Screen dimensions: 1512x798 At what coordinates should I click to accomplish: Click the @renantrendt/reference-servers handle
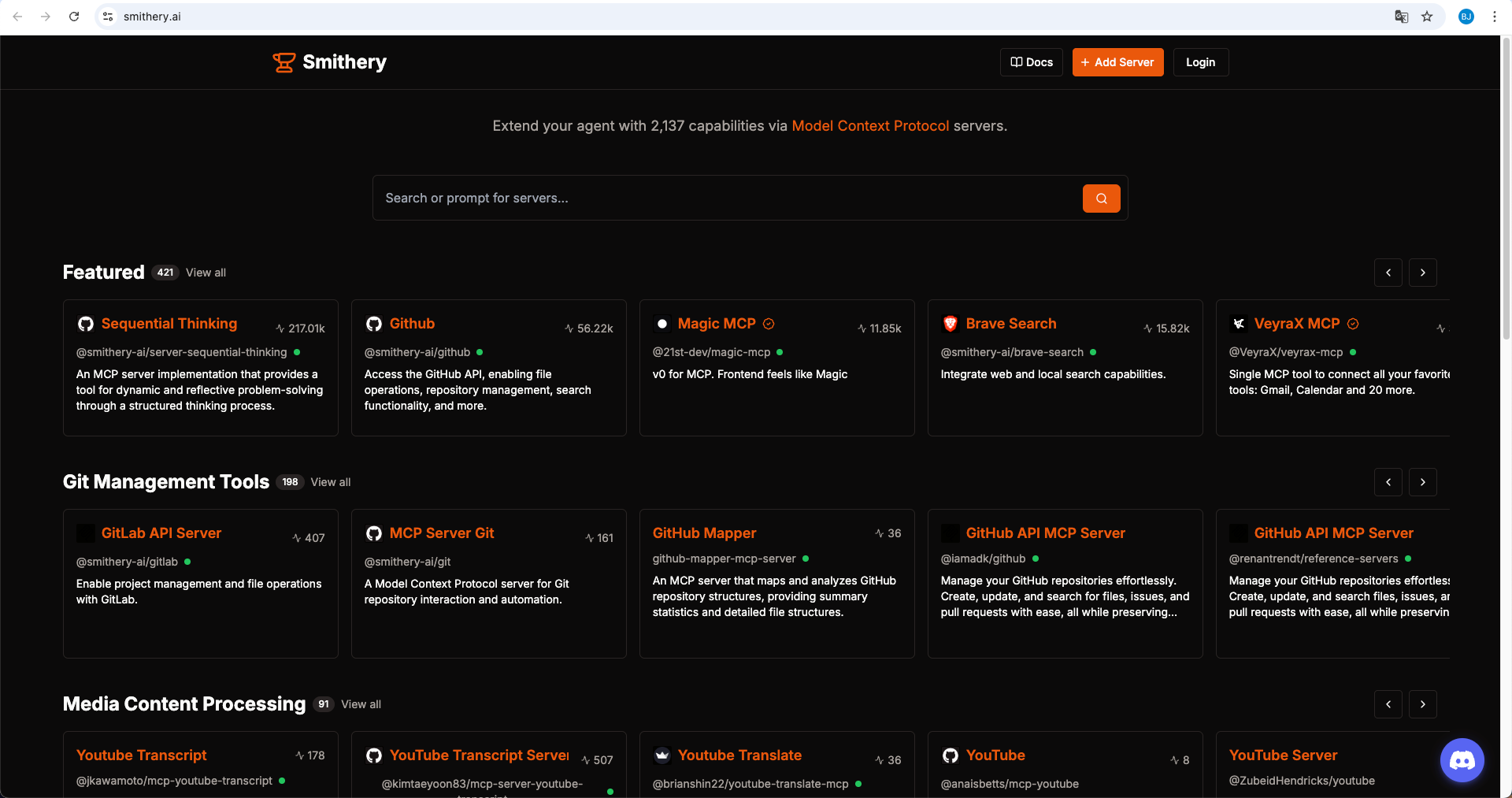coord(1314,559)
